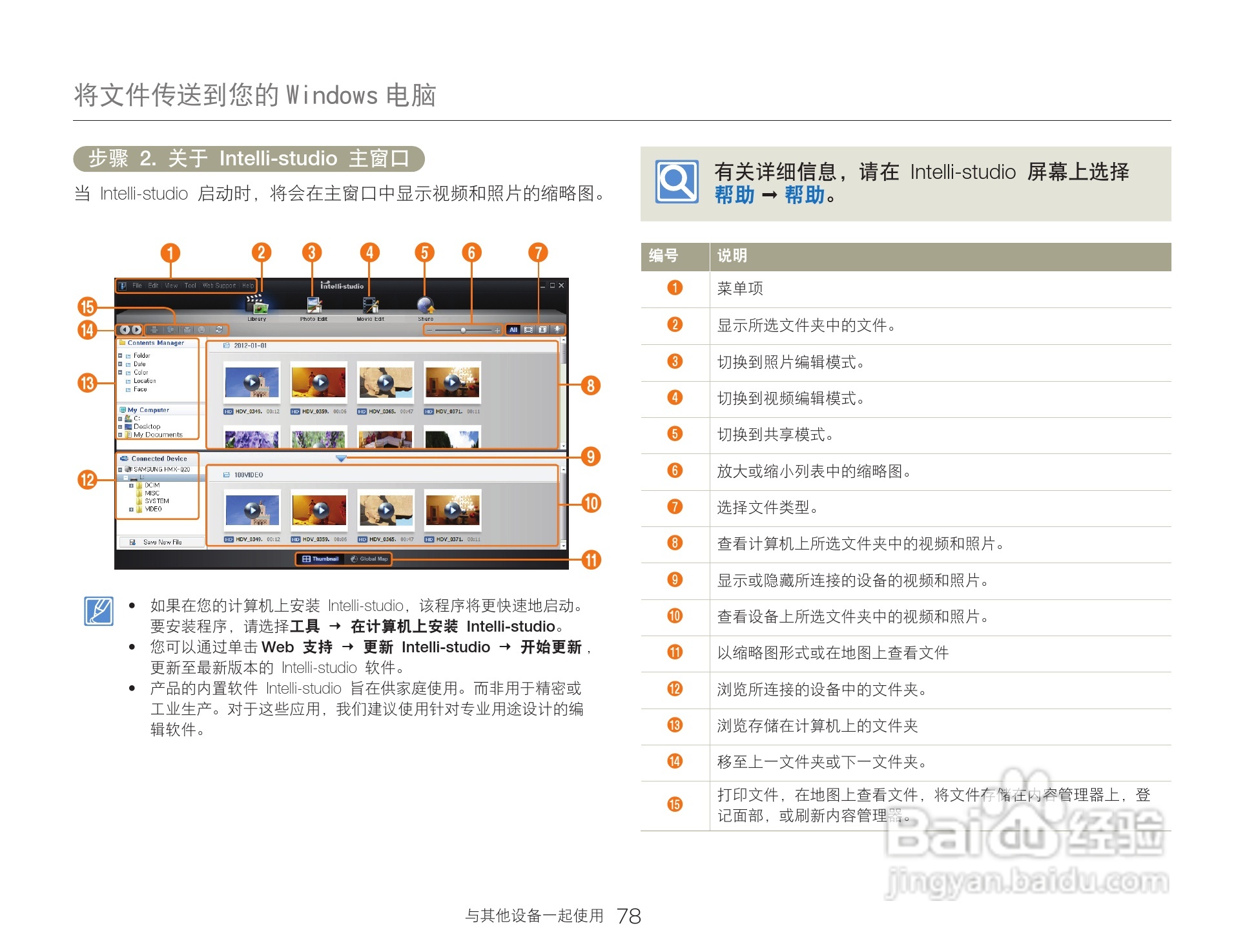The image size is (1245, 952).
Task: Click the refresh contents icon
Action: [x=219, y=329]
